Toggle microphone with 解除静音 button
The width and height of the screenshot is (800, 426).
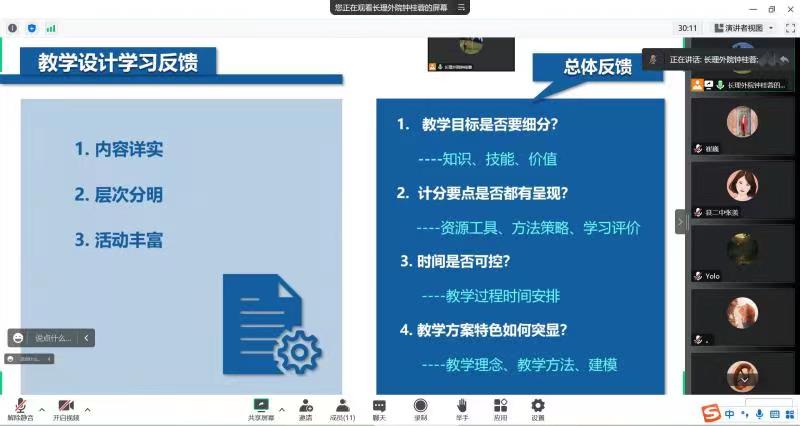click(x=20, y=408)
